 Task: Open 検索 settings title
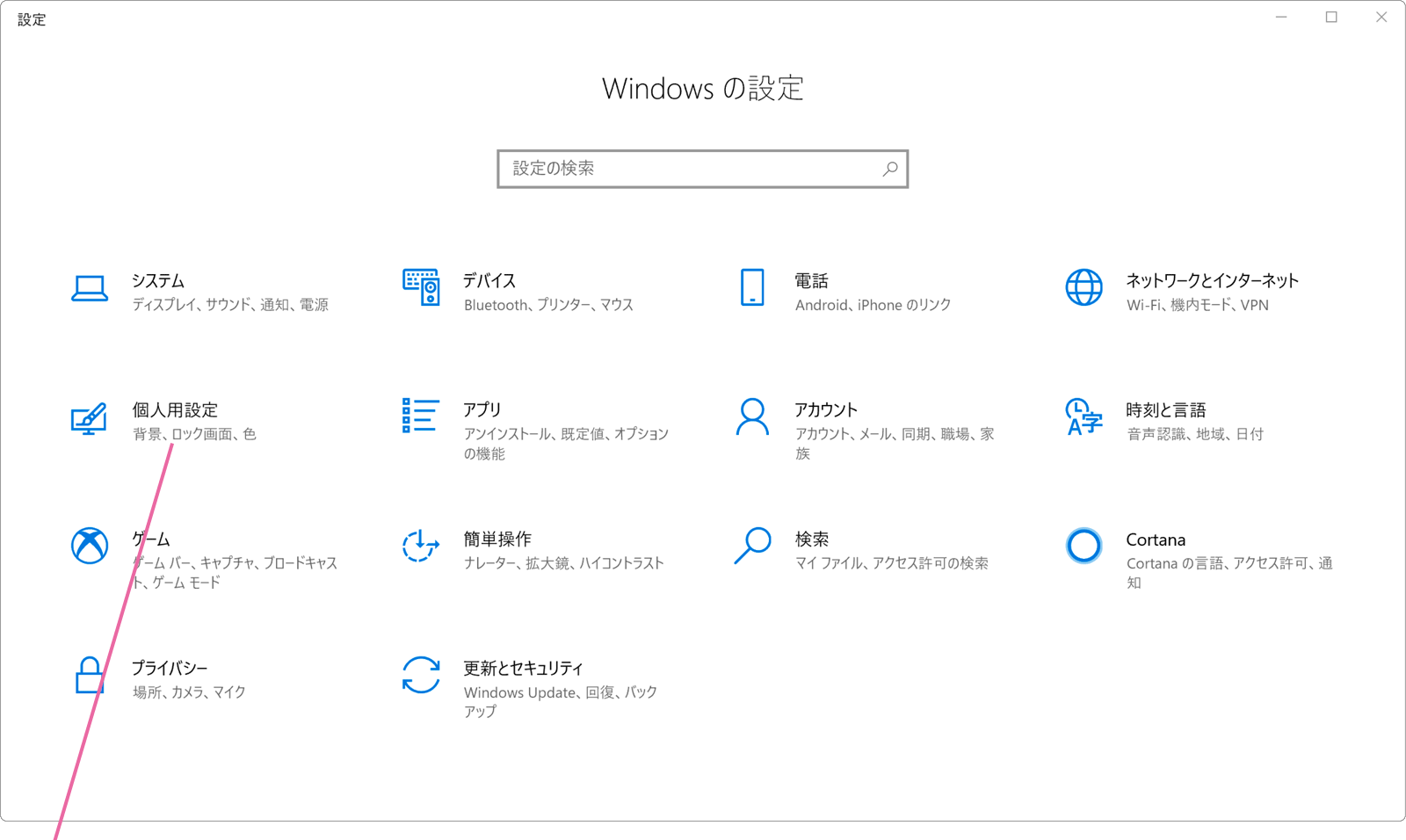coord(812,539)
